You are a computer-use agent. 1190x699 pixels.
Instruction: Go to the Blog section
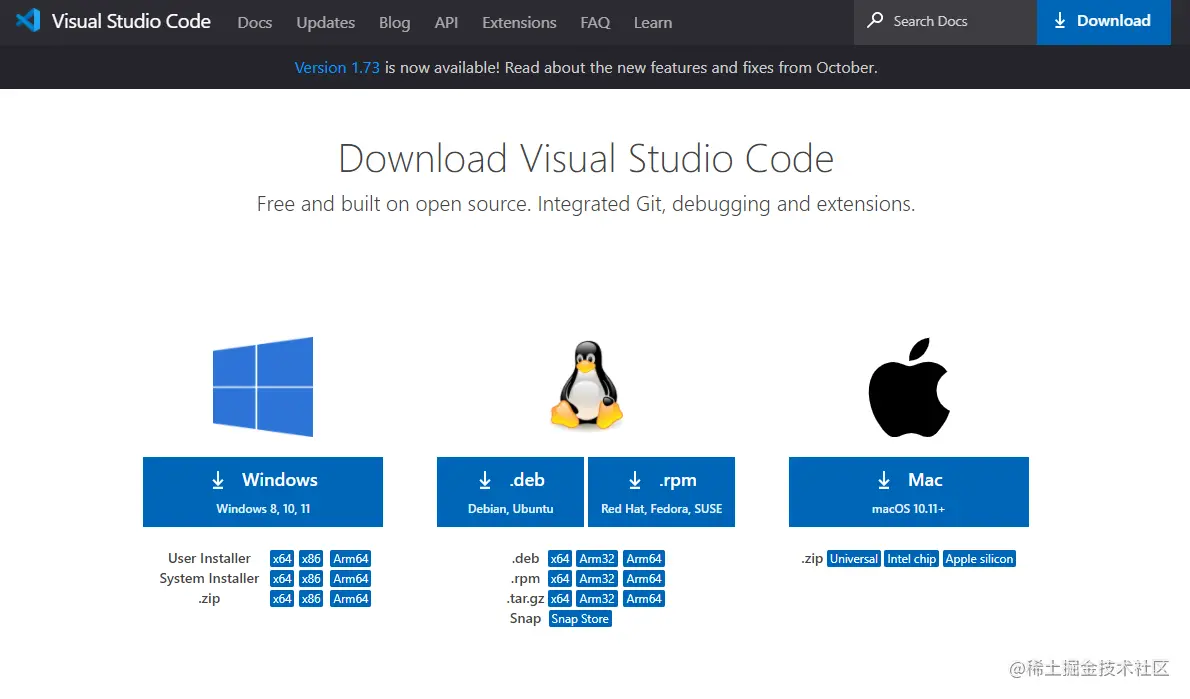(x=395, y=23)
